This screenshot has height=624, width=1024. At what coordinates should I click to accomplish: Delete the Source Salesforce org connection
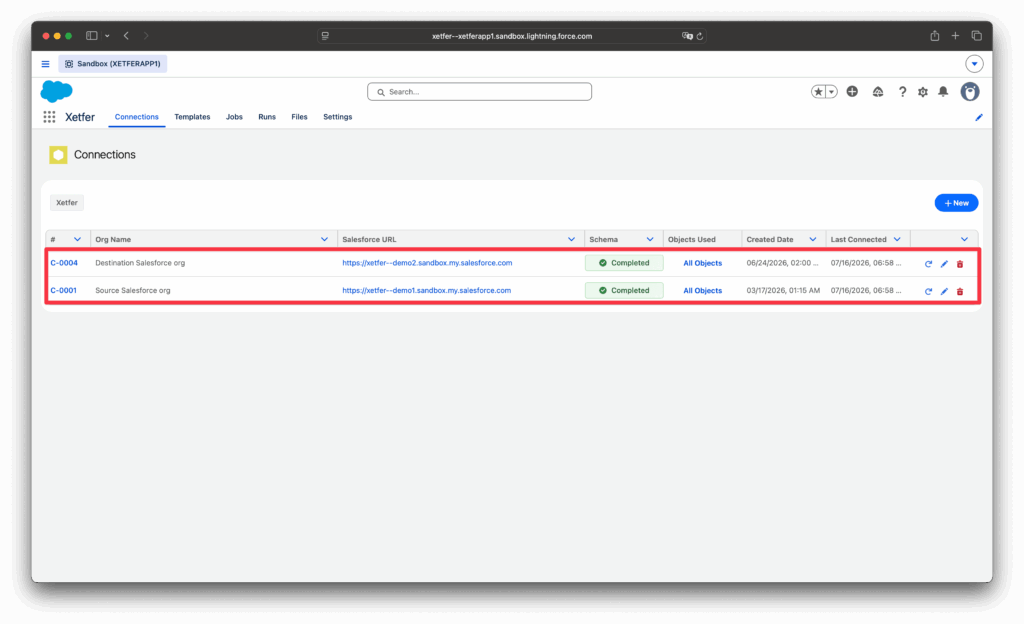tap(960, 291)
